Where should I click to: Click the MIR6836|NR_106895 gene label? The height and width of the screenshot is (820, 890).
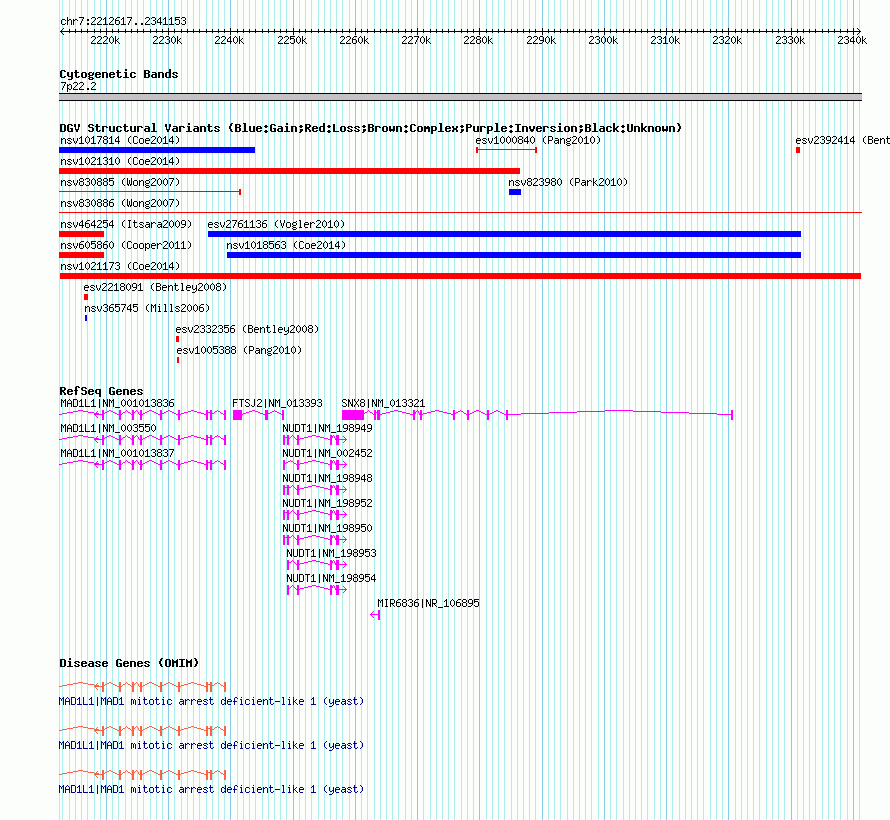429,603
